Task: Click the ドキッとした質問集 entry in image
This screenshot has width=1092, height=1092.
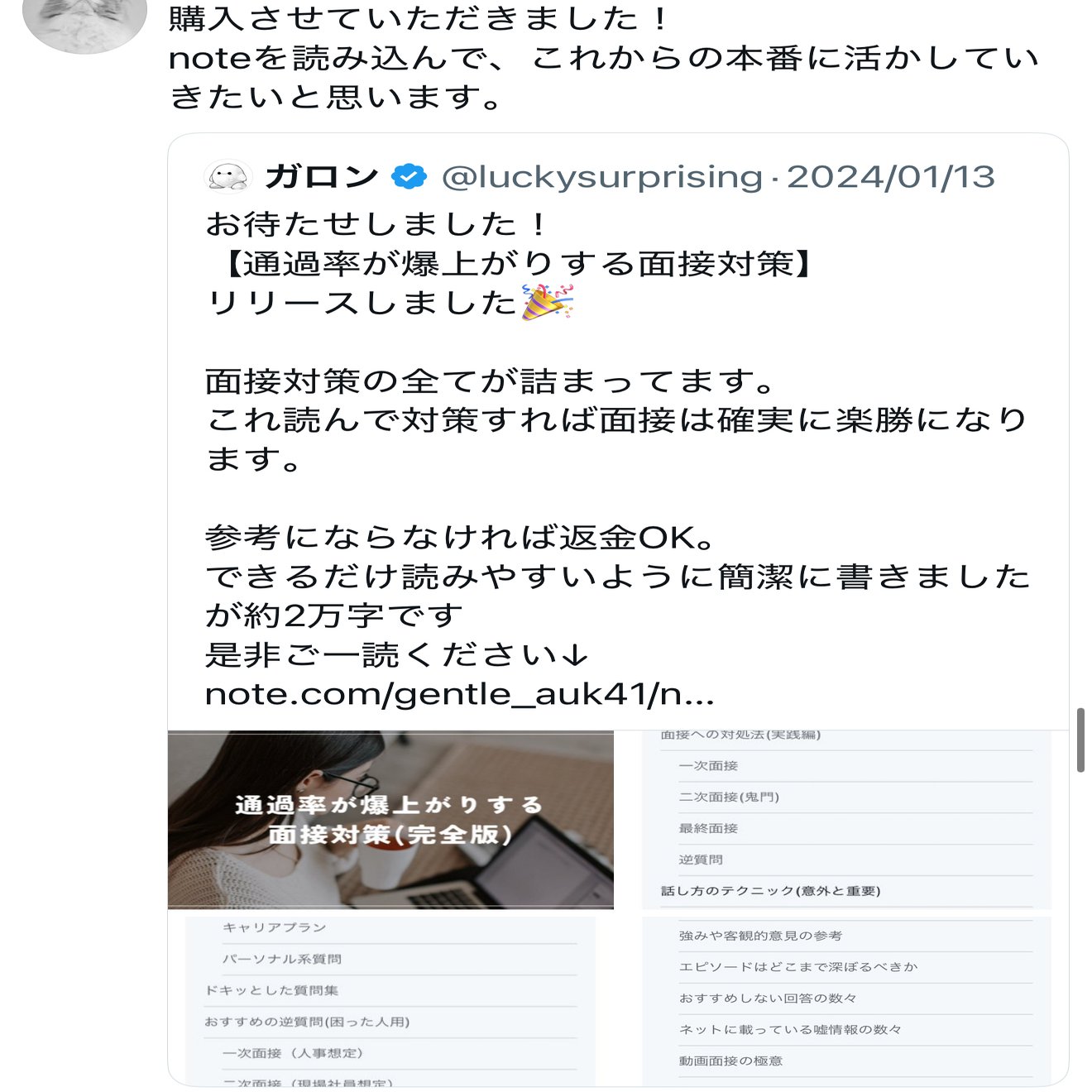Action: [271, 990]
